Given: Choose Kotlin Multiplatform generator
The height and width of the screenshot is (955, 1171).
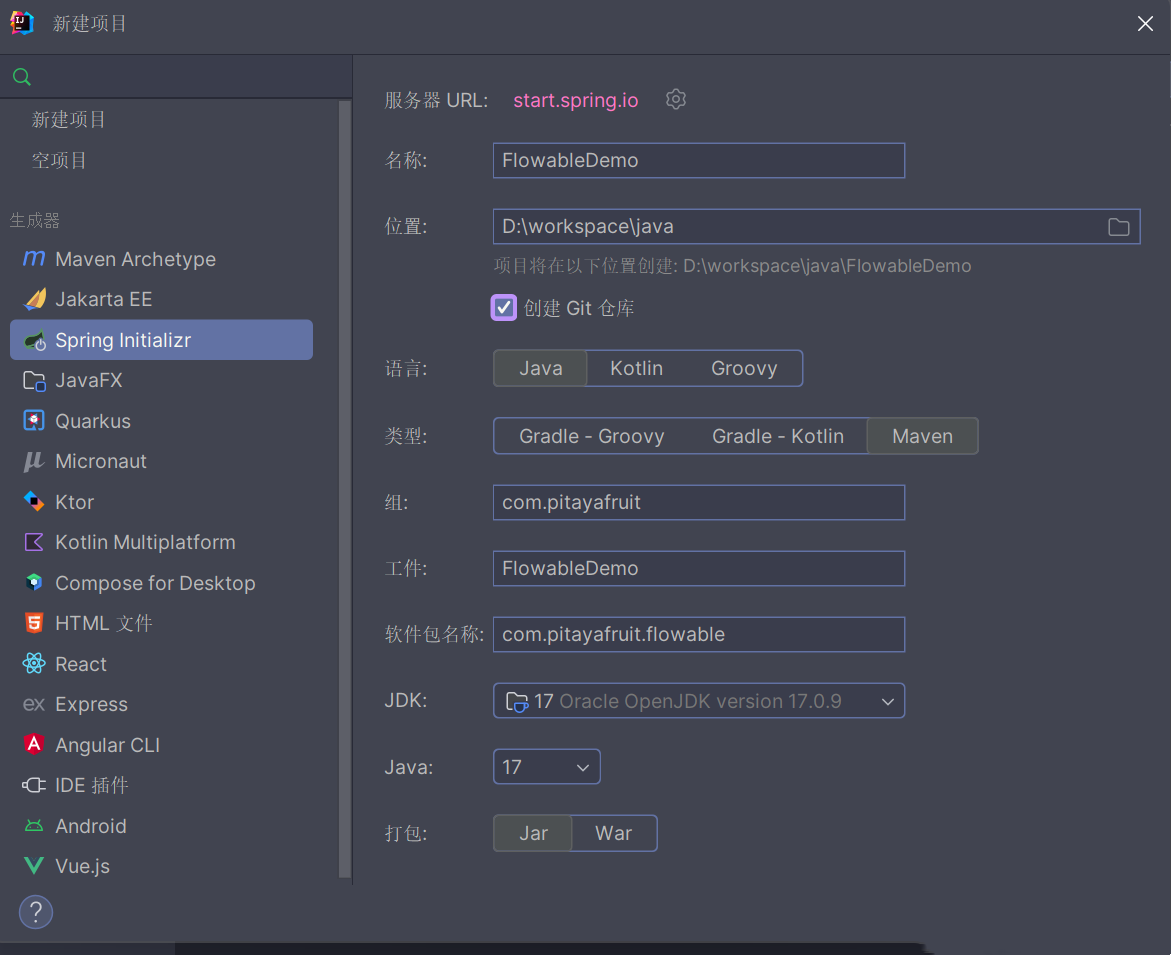Looking at the screenshot, I should 145,542.
